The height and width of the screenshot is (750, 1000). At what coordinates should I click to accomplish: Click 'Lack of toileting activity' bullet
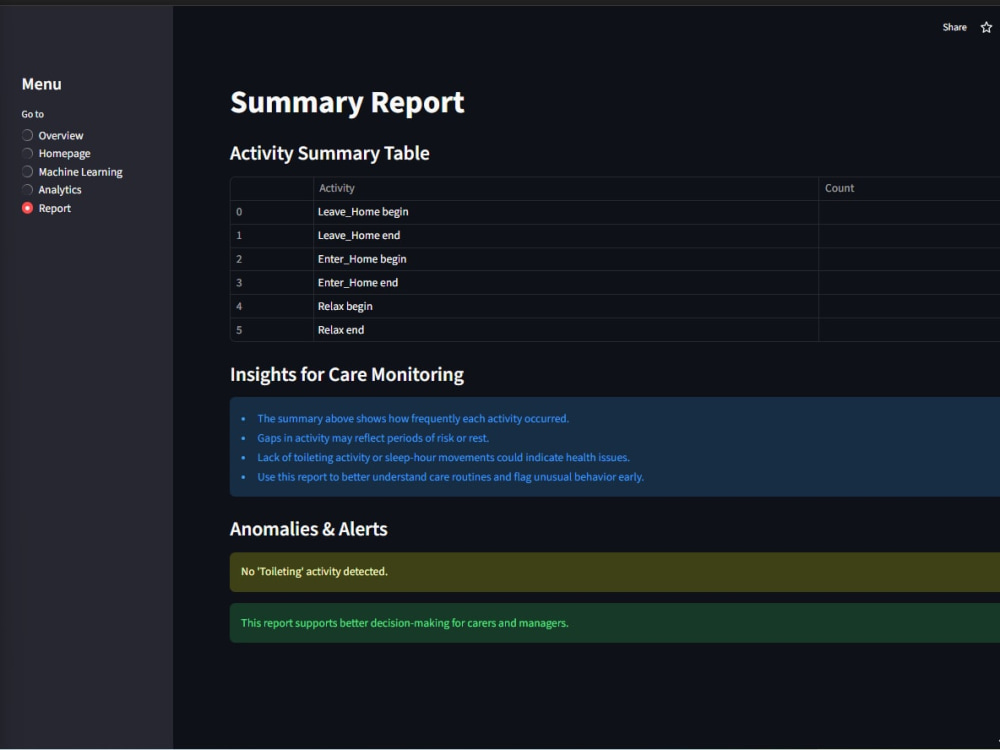point(443,457)
